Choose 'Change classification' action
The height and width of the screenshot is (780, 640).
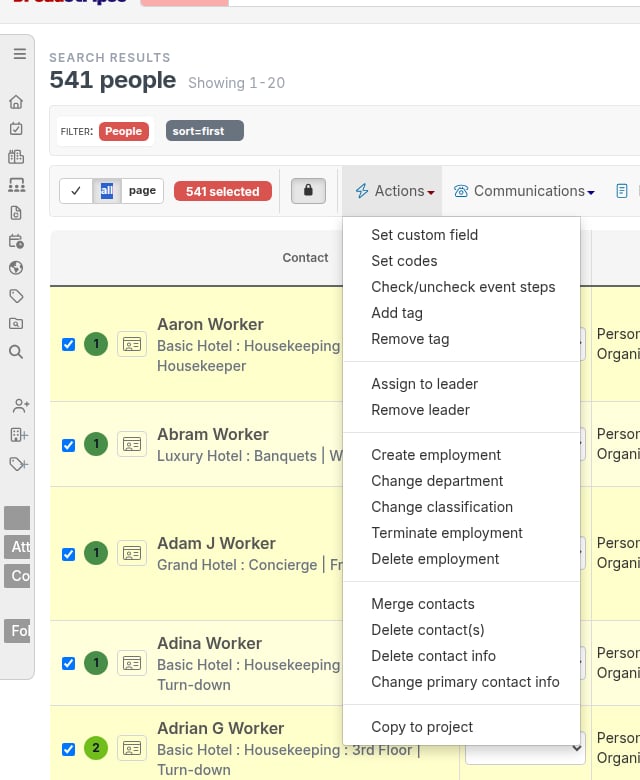click(442, 507)
